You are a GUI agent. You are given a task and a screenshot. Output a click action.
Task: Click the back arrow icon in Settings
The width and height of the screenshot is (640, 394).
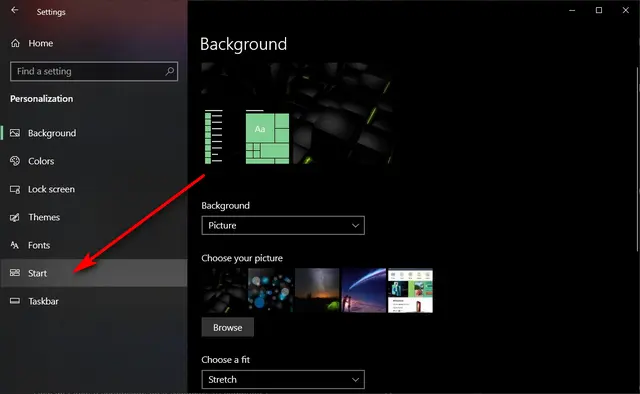pyautogui.click(x=15, y=10)
